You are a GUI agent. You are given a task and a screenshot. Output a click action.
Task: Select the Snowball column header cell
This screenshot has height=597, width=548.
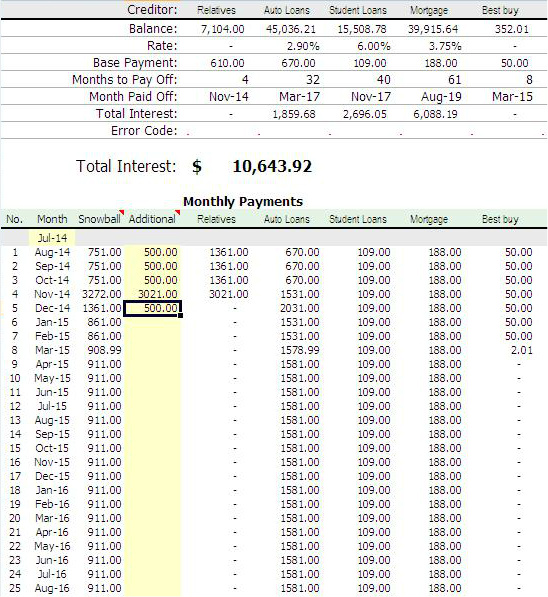click(99, 219)
